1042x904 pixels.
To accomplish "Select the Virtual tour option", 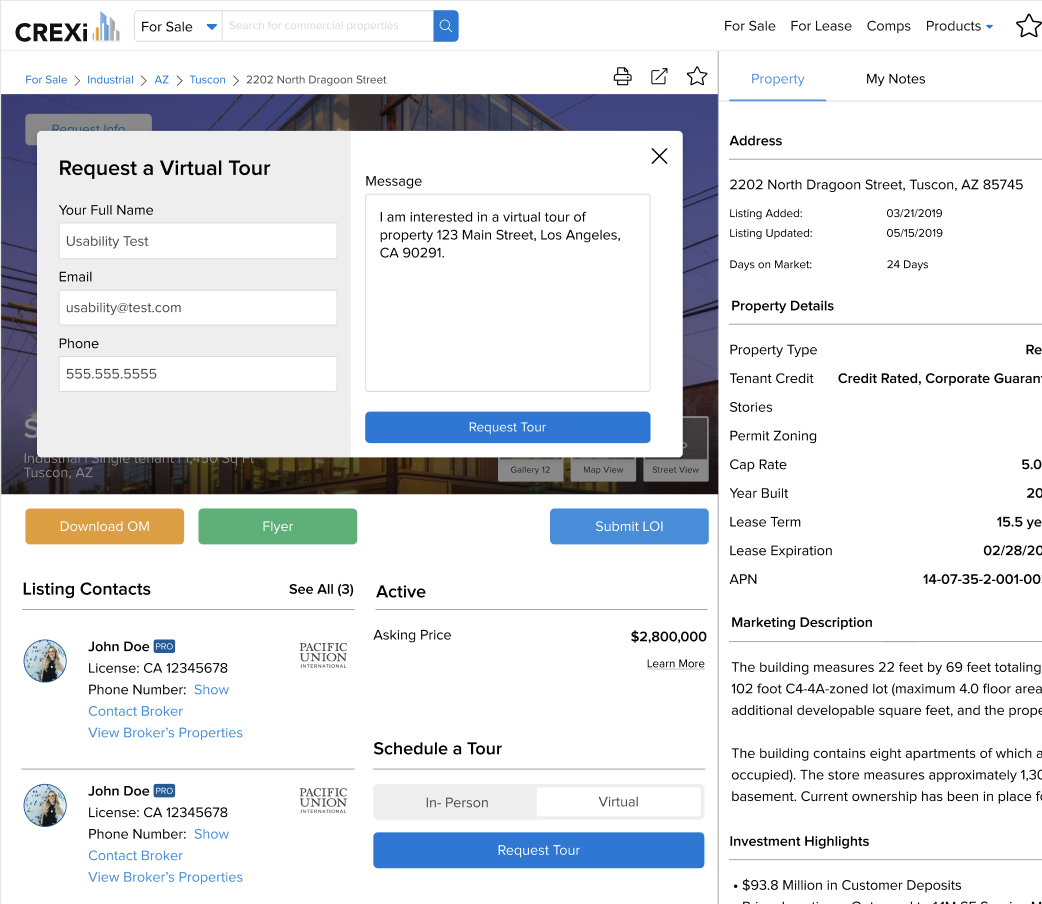I will tap(618, 802).
